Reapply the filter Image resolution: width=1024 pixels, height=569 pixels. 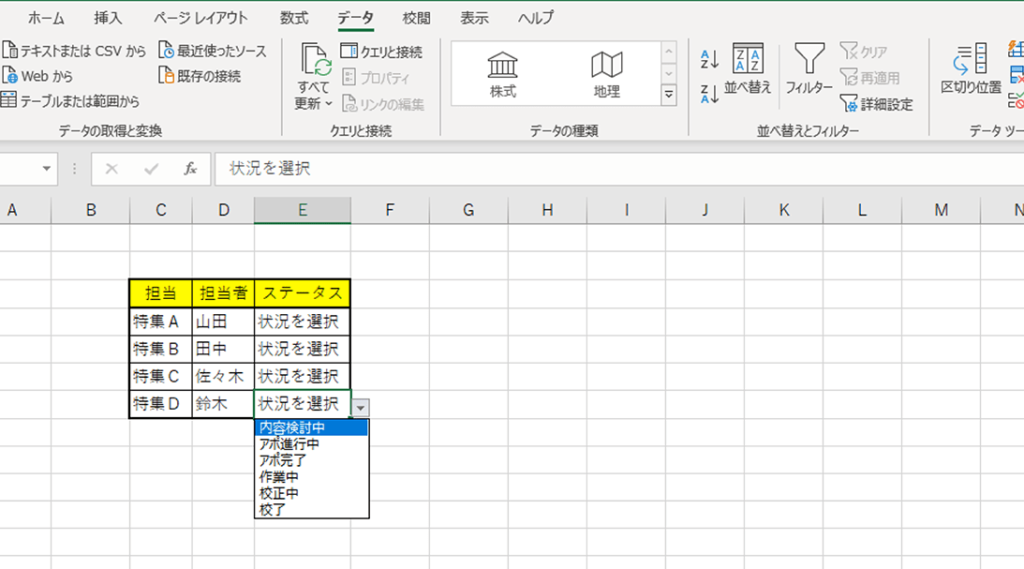[x=870, y=78]
